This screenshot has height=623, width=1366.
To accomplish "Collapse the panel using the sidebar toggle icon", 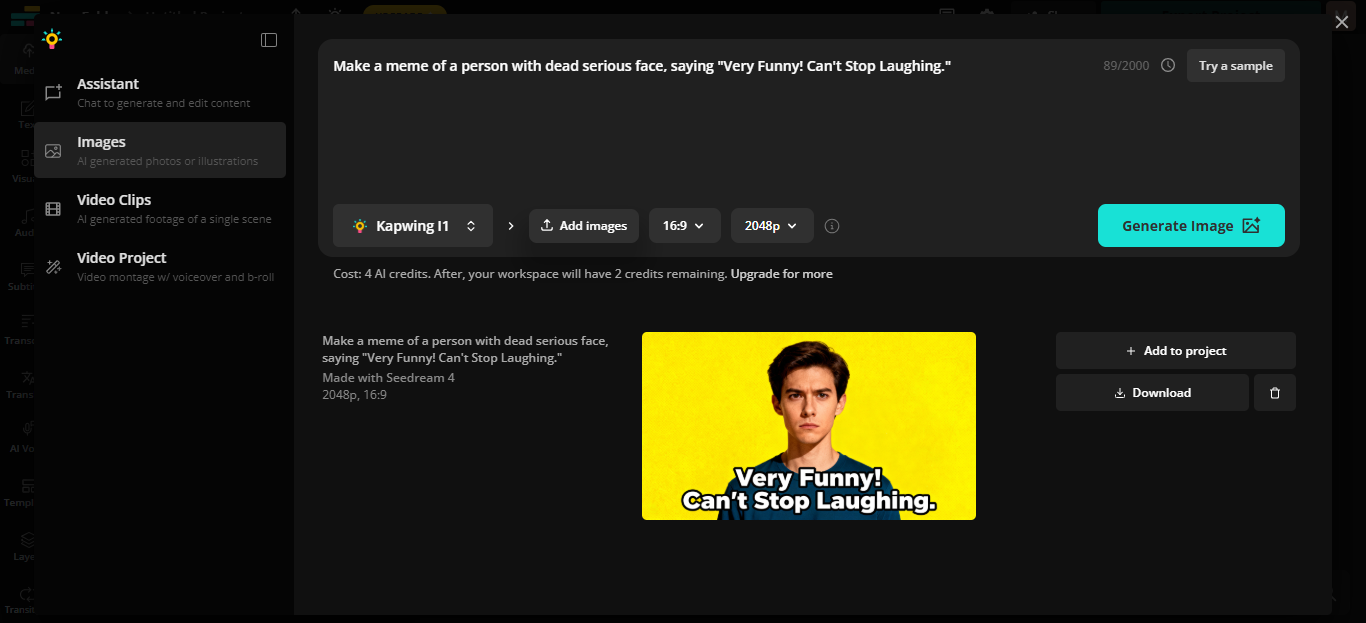I will point(268,39).
